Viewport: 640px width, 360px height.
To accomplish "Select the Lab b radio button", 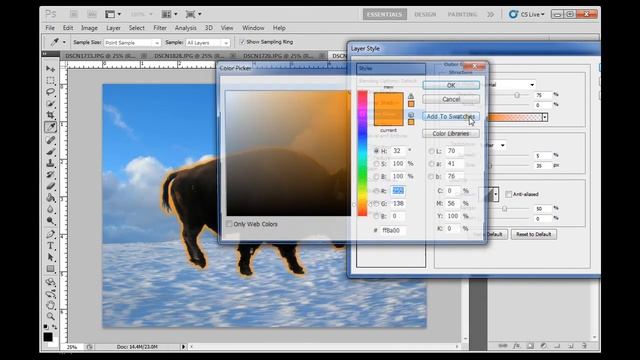I will point(431,176).
